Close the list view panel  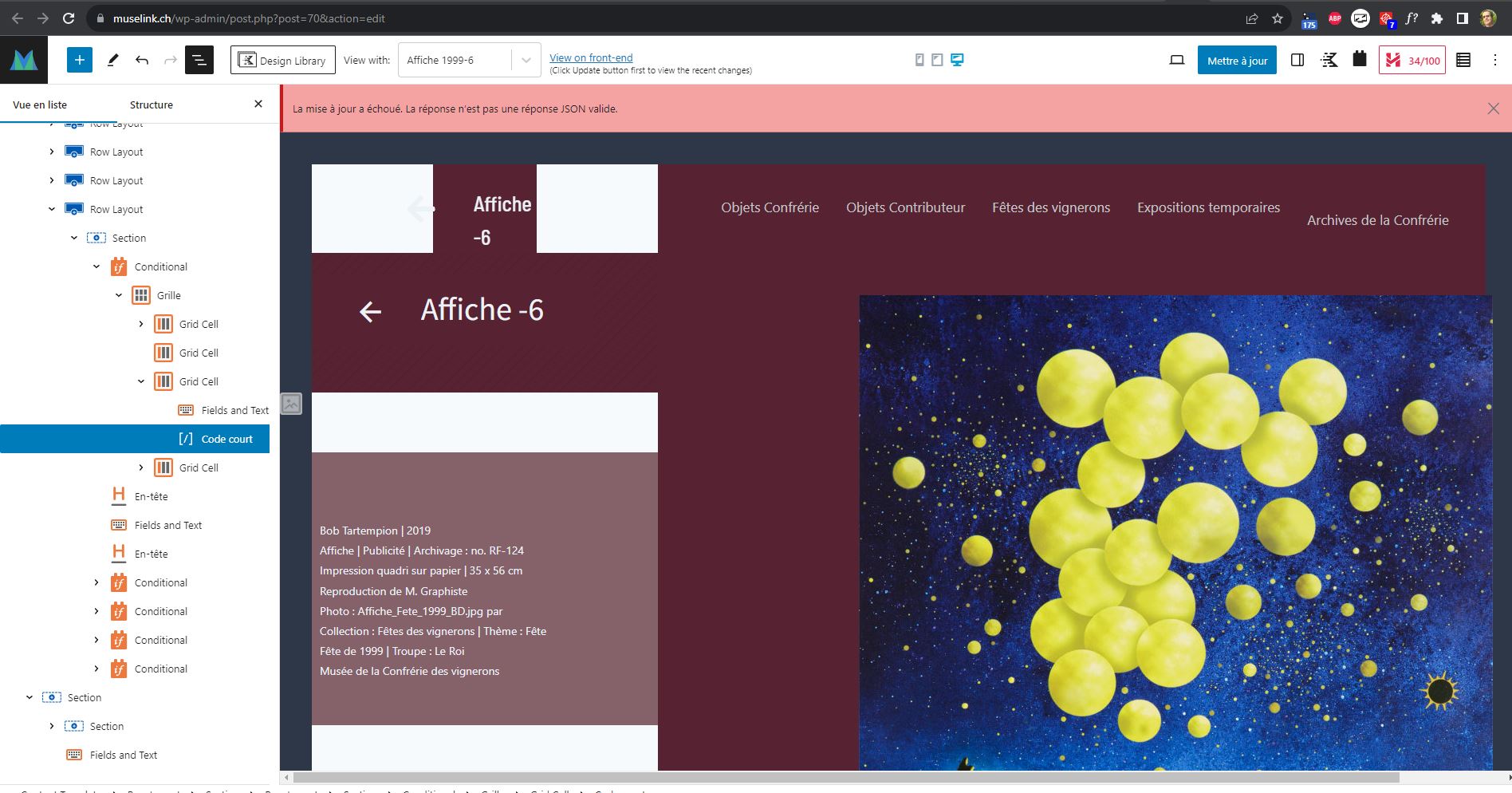258,104
